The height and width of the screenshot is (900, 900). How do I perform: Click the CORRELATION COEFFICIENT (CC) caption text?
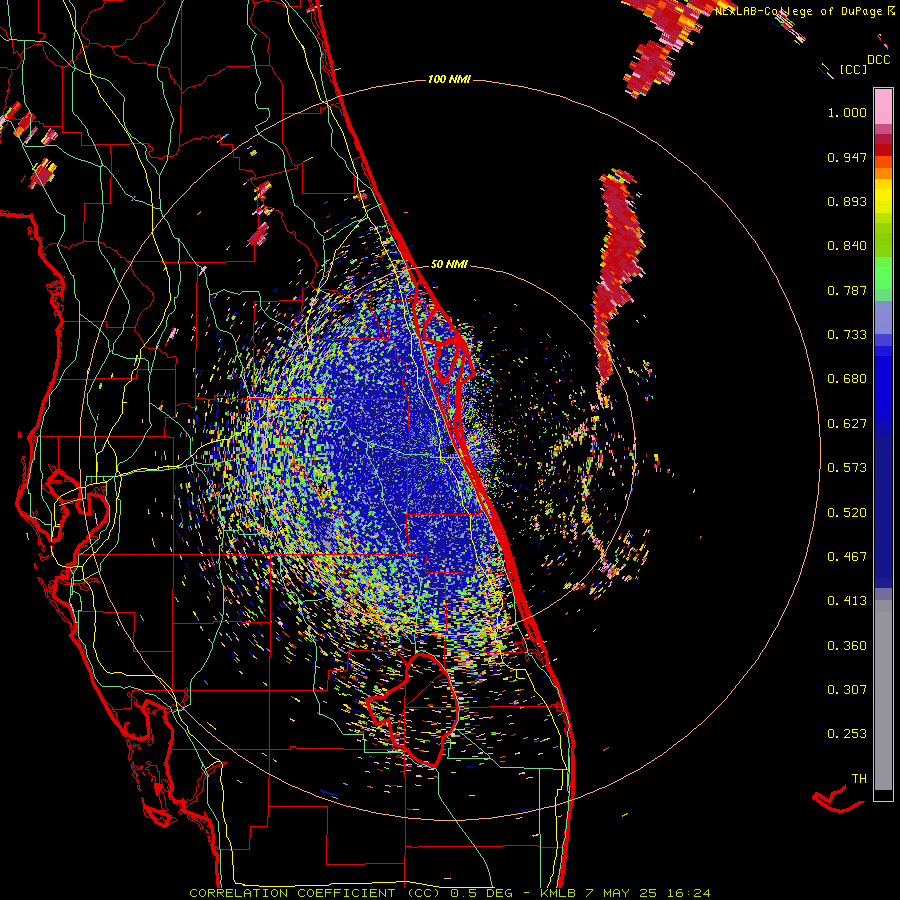pyautogui.click(x=315, y=893)
